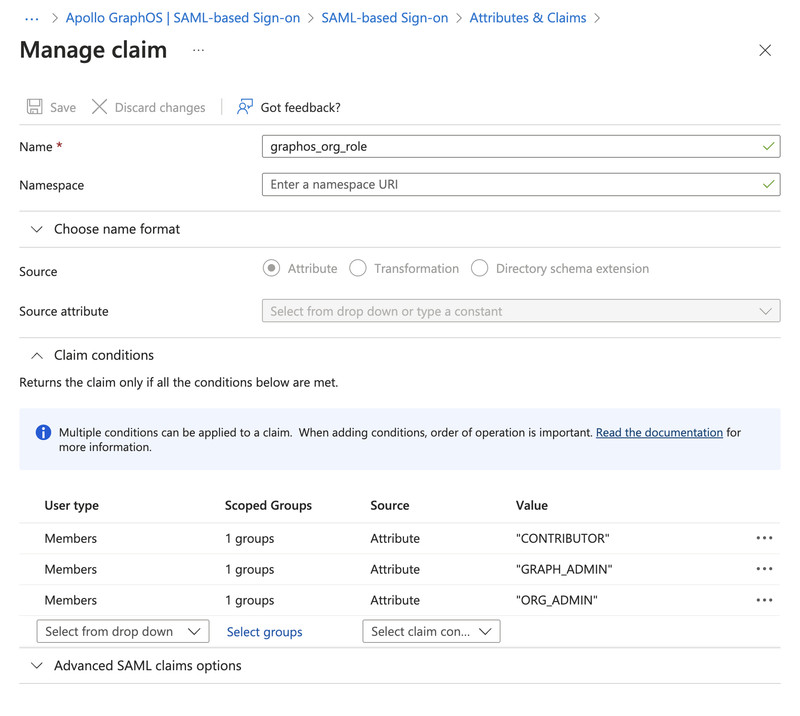Expand Advanced SAML claims options chevron

[x=37, y=665]
